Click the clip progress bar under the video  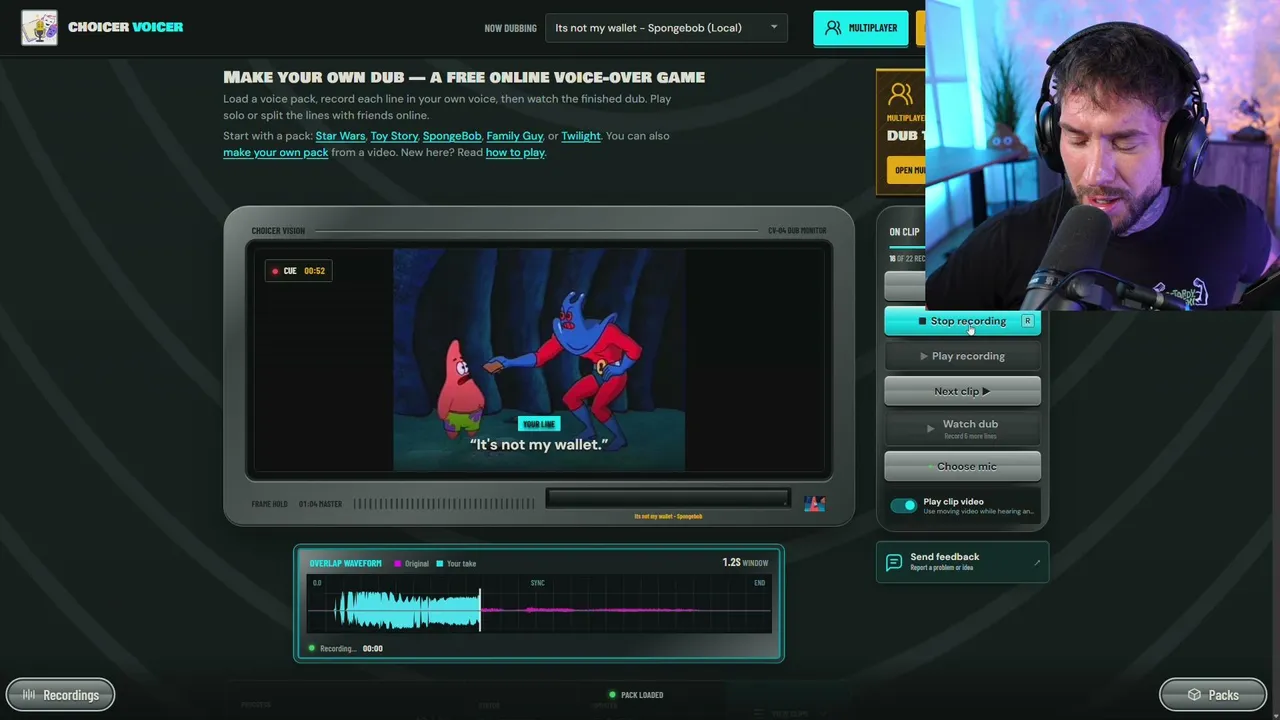pos(668,498)
